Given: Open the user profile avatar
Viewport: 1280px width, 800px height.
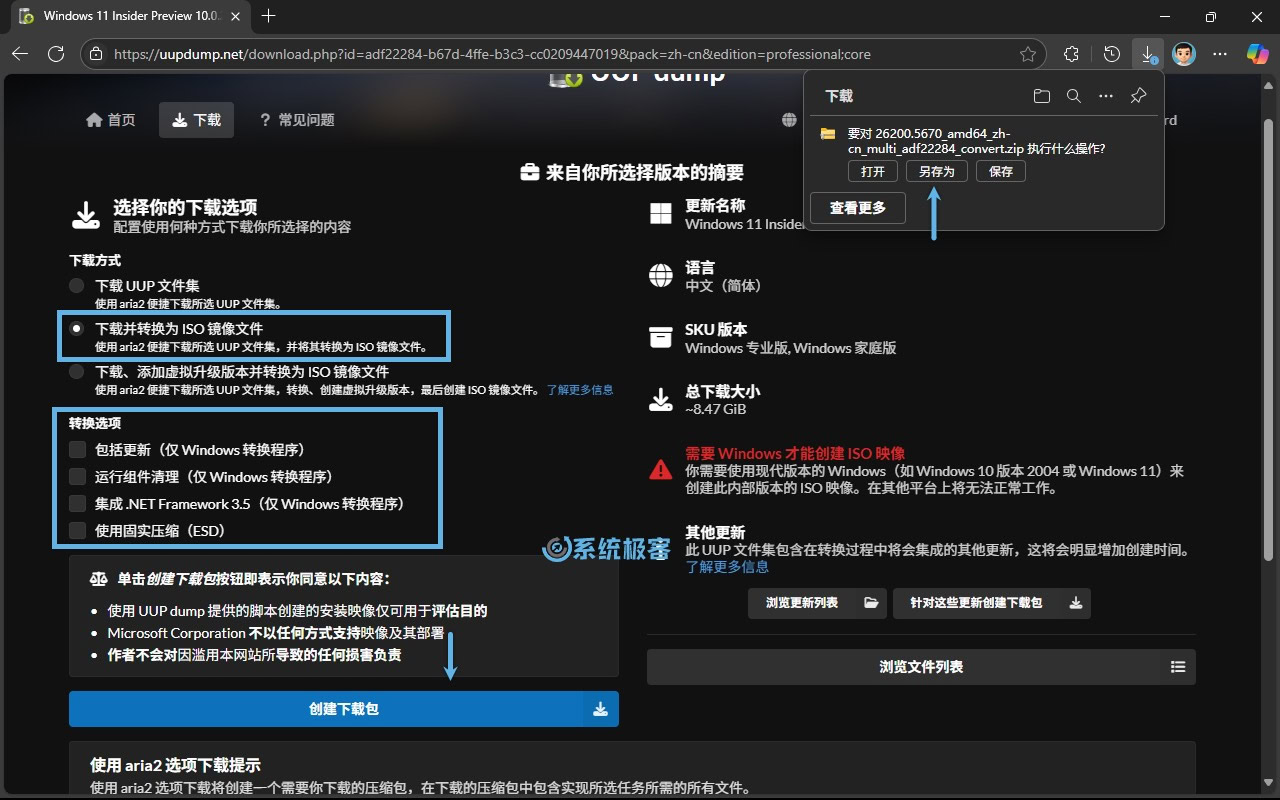Looking at the screenshot, I should 1183,54.
